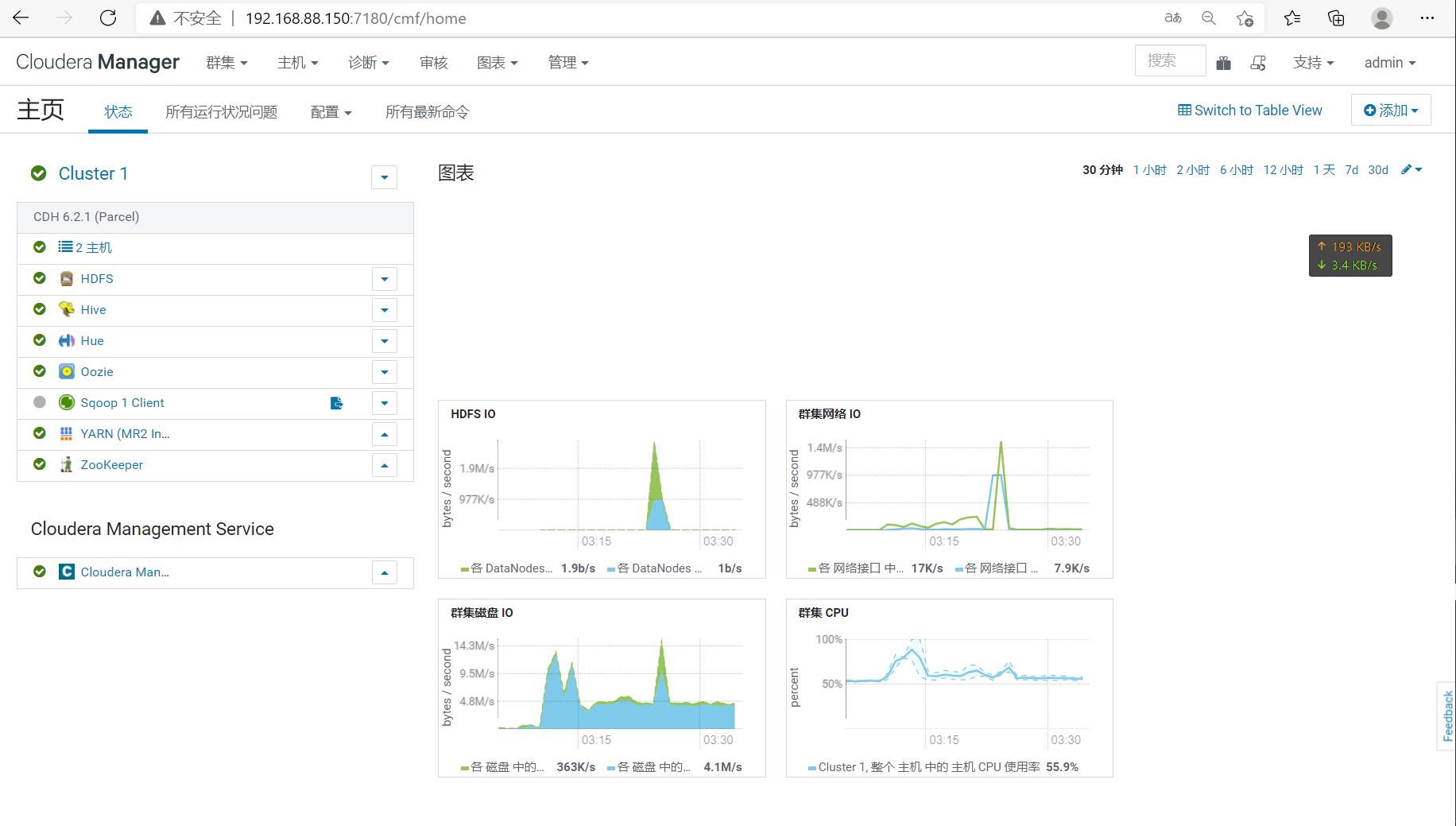Screen dimensions: 1456x826
Task: Open the Oozie row actions dropdown
Action: 384,372
